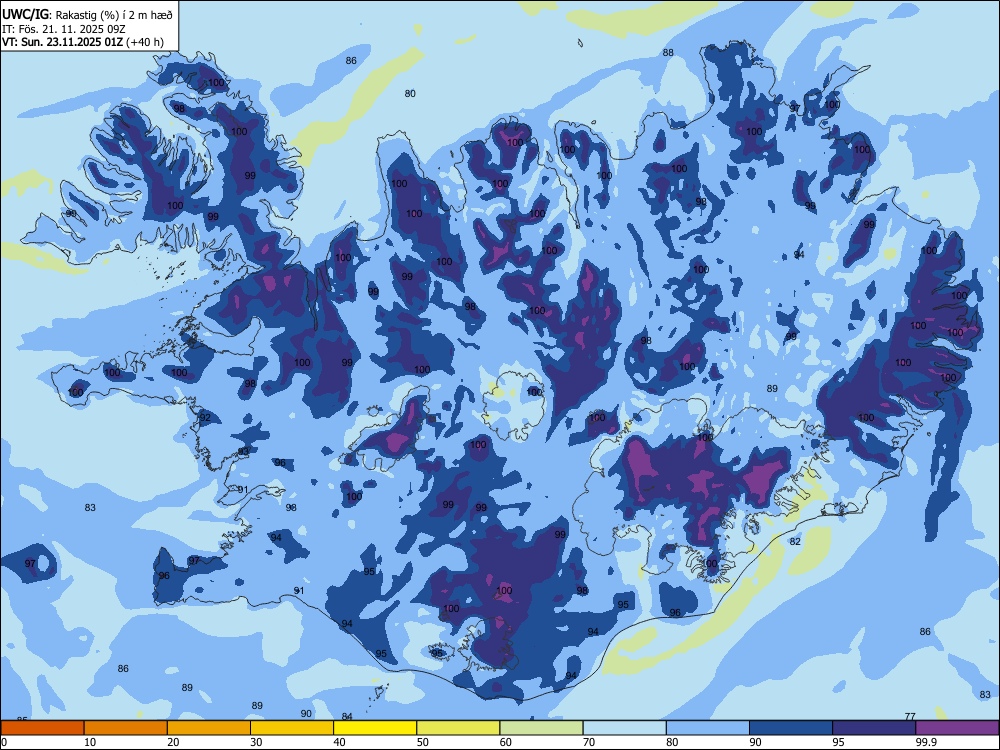Image resolution: width=1000 pixels, height=750 pixels.
Task: Pick the pale green 60–70 legend swatch
Action: (541, 728)
